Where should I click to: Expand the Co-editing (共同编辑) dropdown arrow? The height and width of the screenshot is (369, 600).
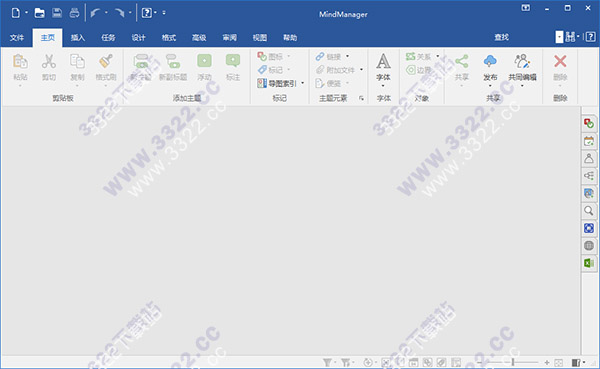click(x=522, y=86)
